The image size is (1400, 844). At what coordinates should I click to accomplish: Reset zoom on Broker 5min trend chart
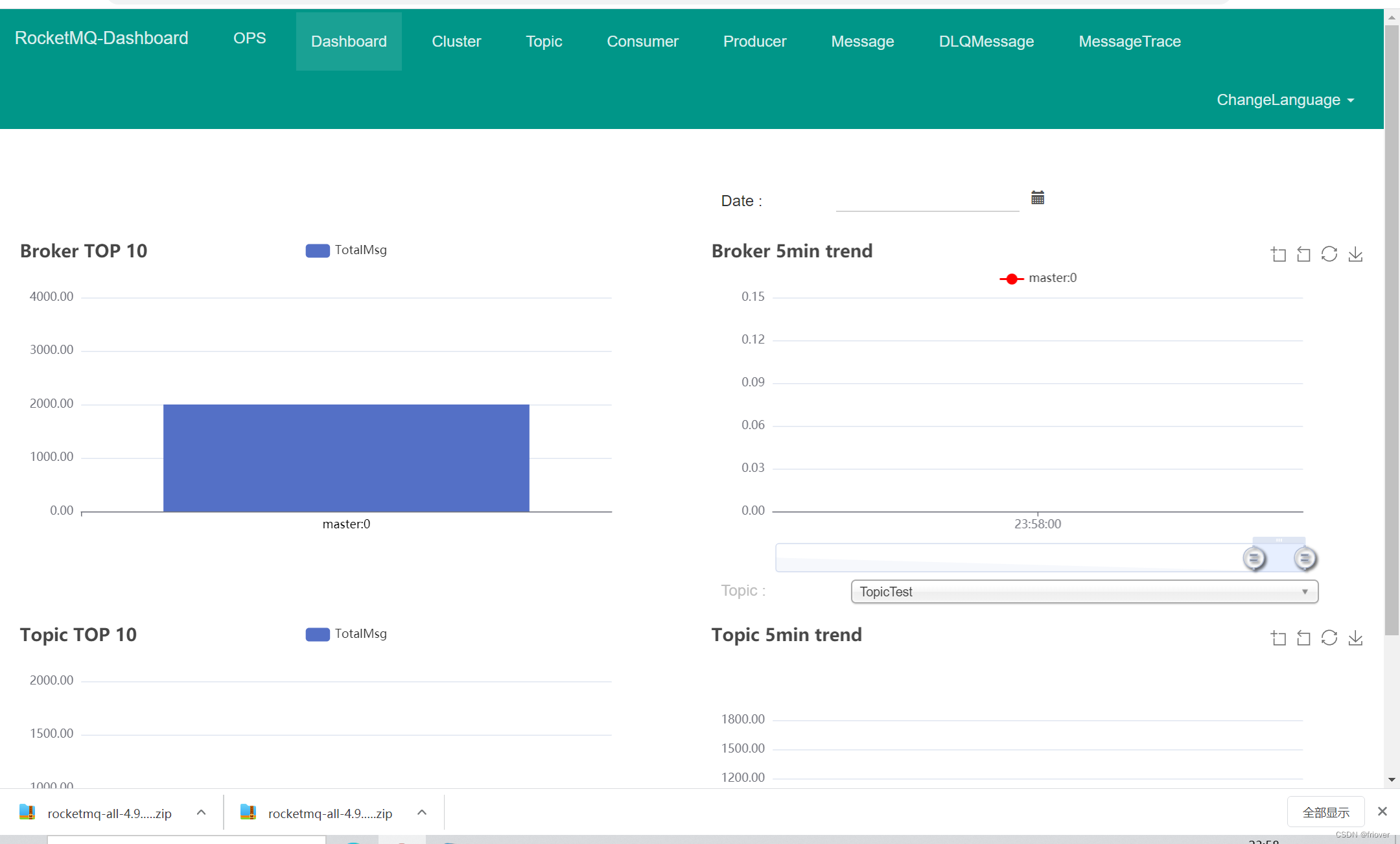[1303, 254]
